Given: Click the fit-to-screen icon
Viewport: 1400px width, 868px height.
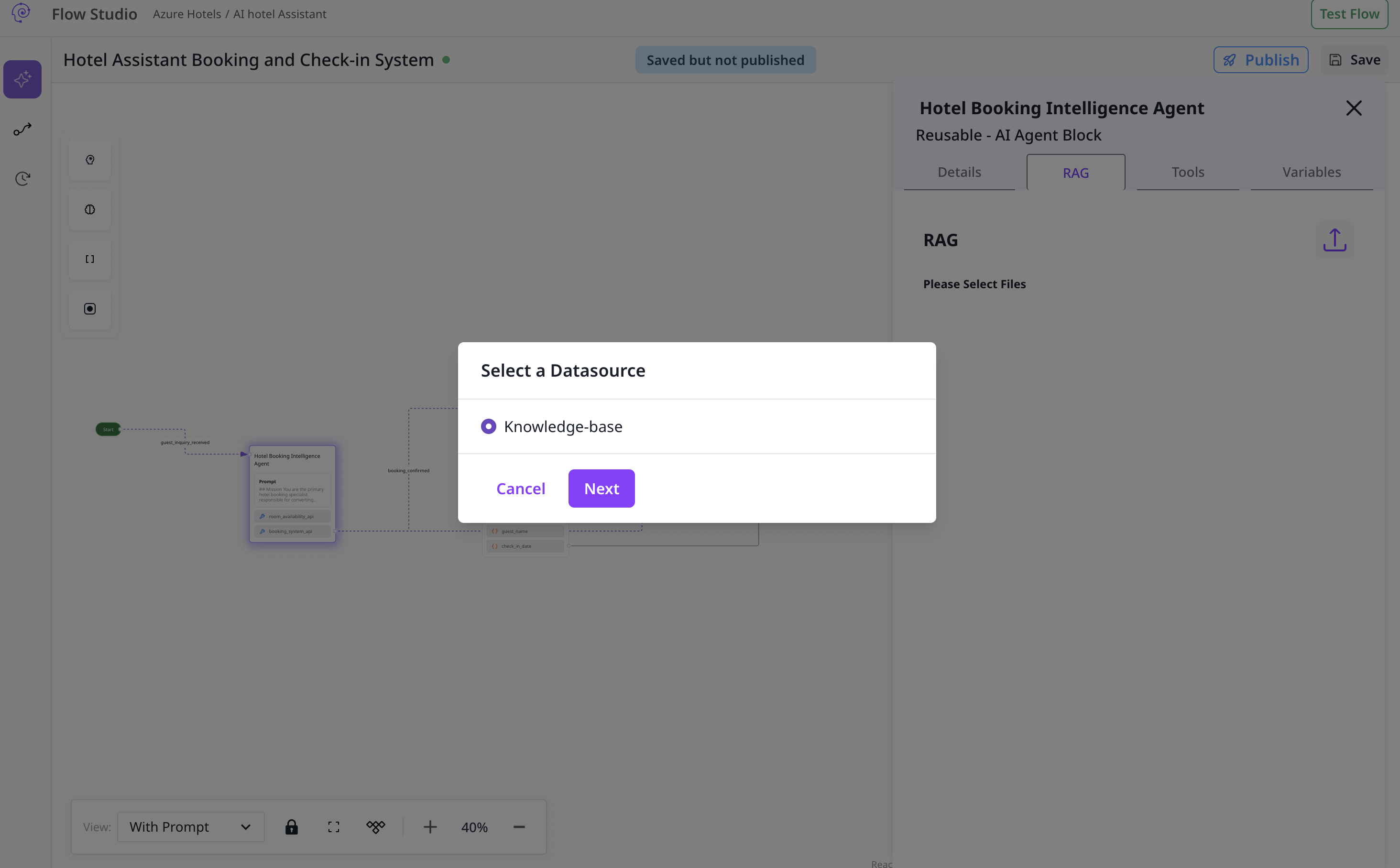Looking at the screenshot, I should [x=334, y=827].
